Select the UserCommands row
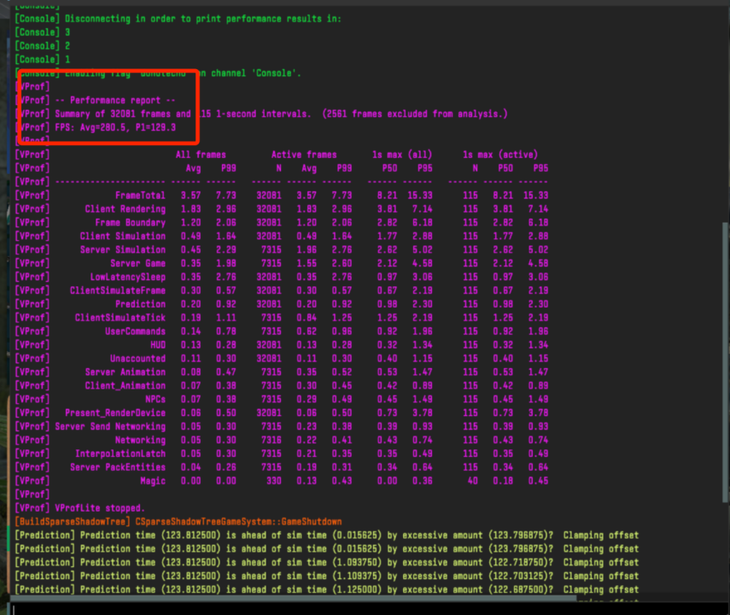The image size is (730, 615). [135, 330]
